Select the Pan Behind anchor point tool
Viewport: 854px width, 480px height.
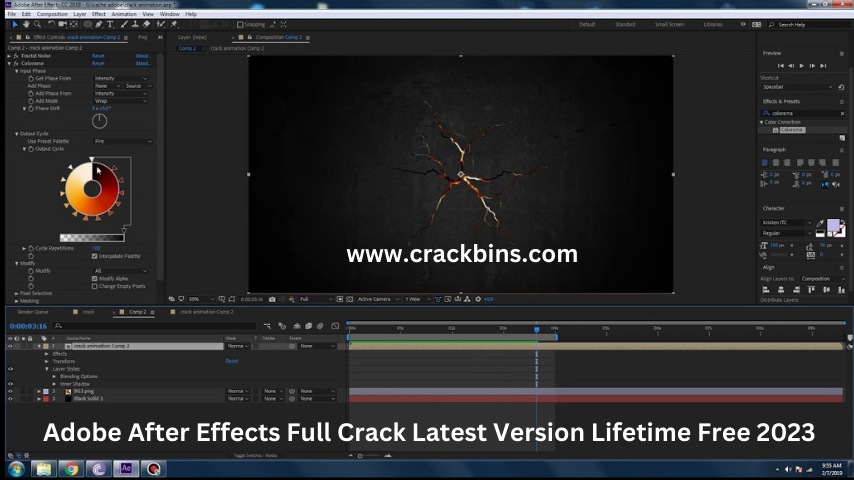(x=74, y=25)
